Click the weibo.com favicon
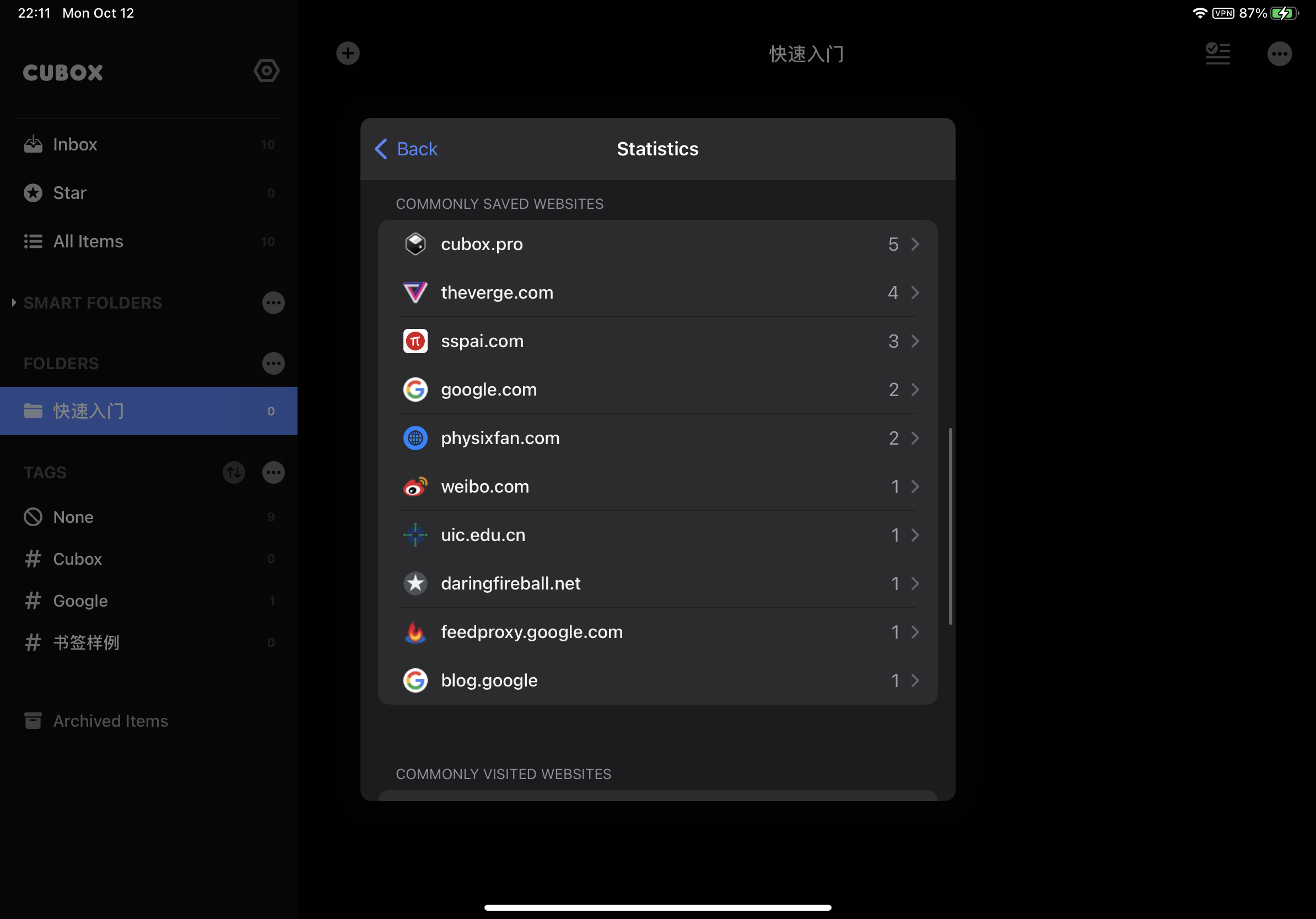 coord(416,486)
